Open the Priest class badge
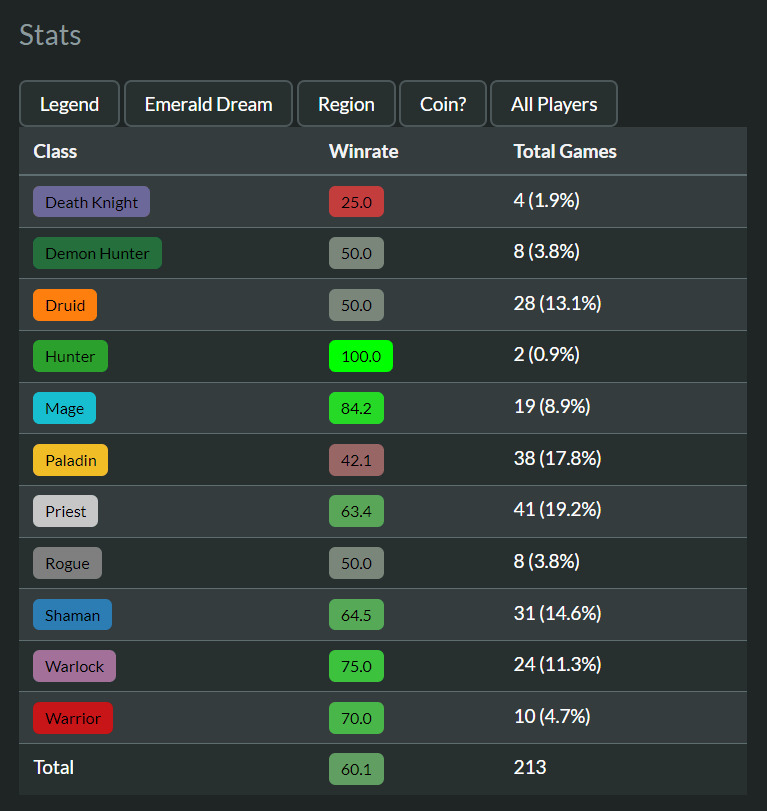 (x=66, y=511)
